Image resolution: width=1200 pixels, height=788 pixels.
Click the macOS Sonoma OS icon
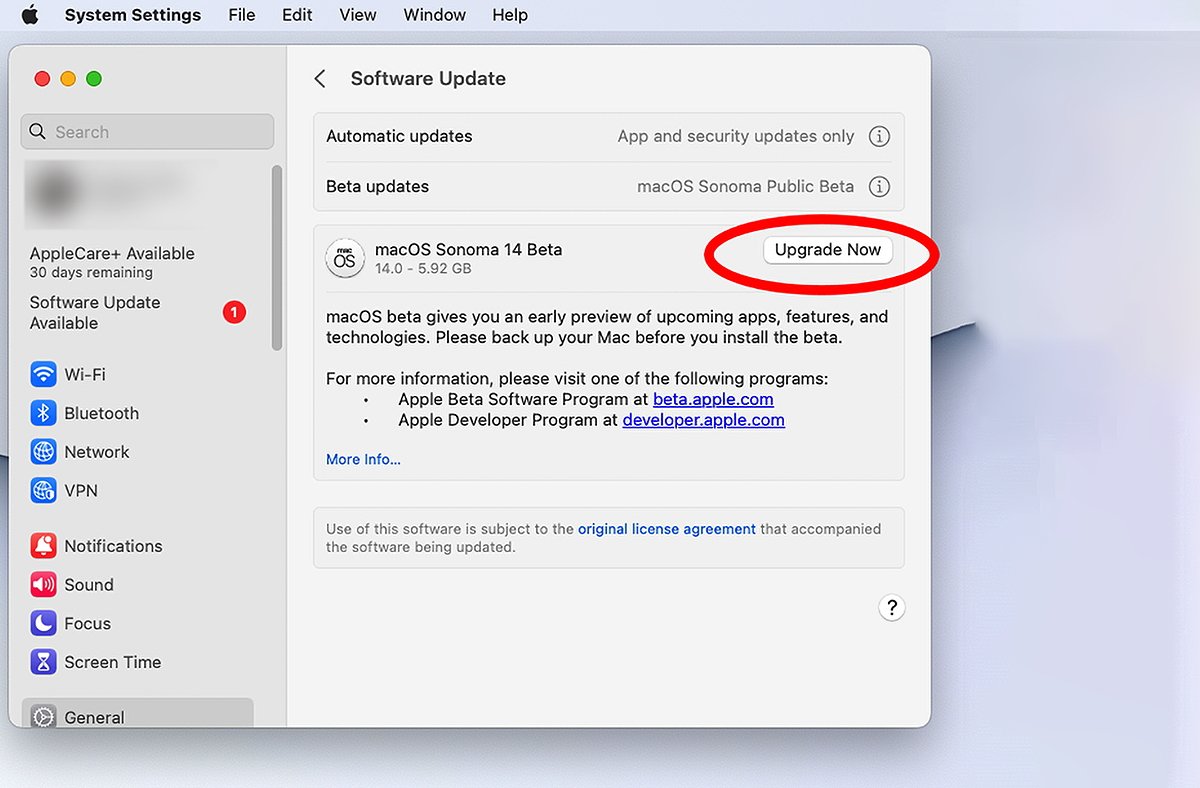[344, 259]
